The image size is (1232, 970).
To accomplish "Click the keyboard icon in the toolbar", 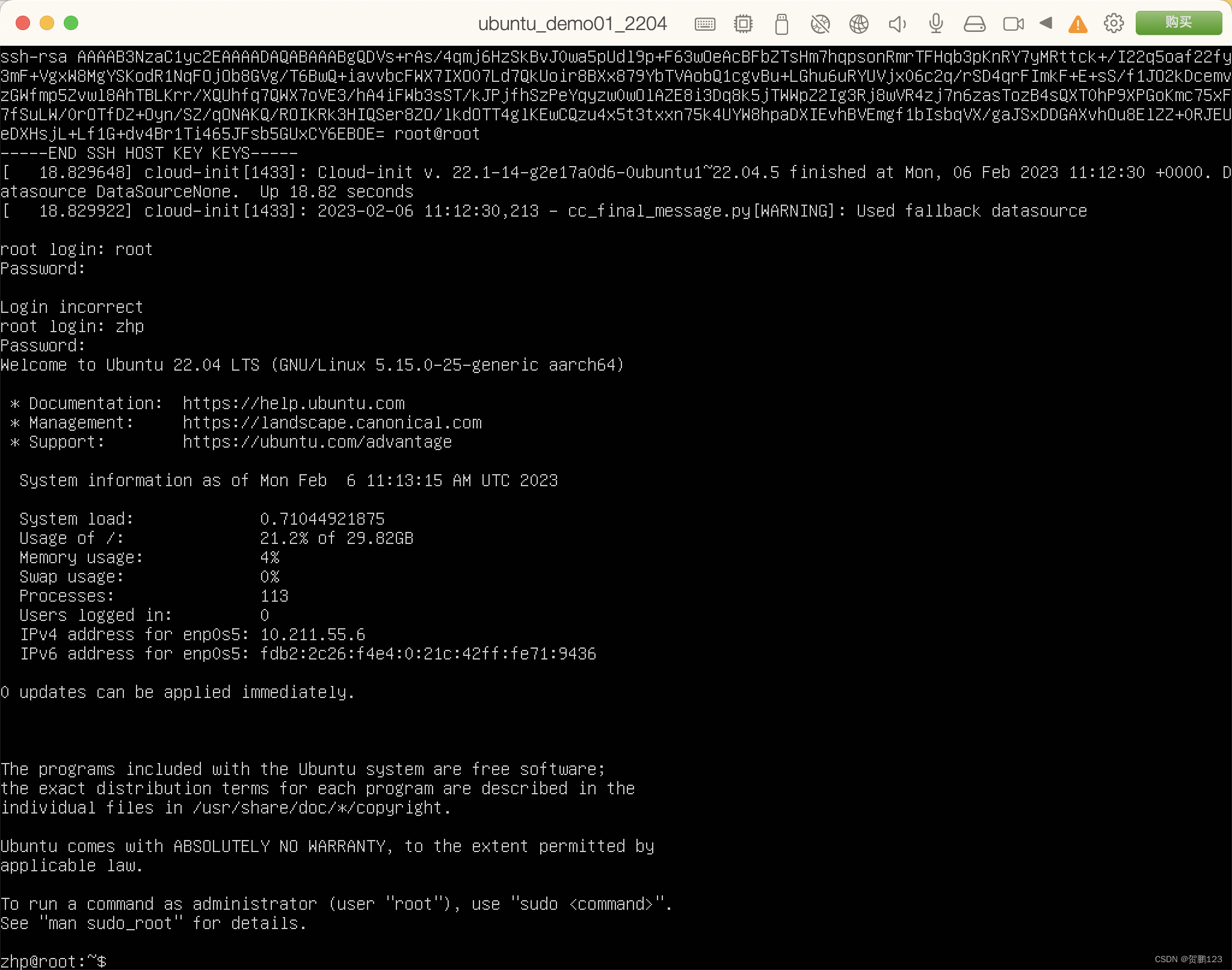I will click(x=704, y=24).
